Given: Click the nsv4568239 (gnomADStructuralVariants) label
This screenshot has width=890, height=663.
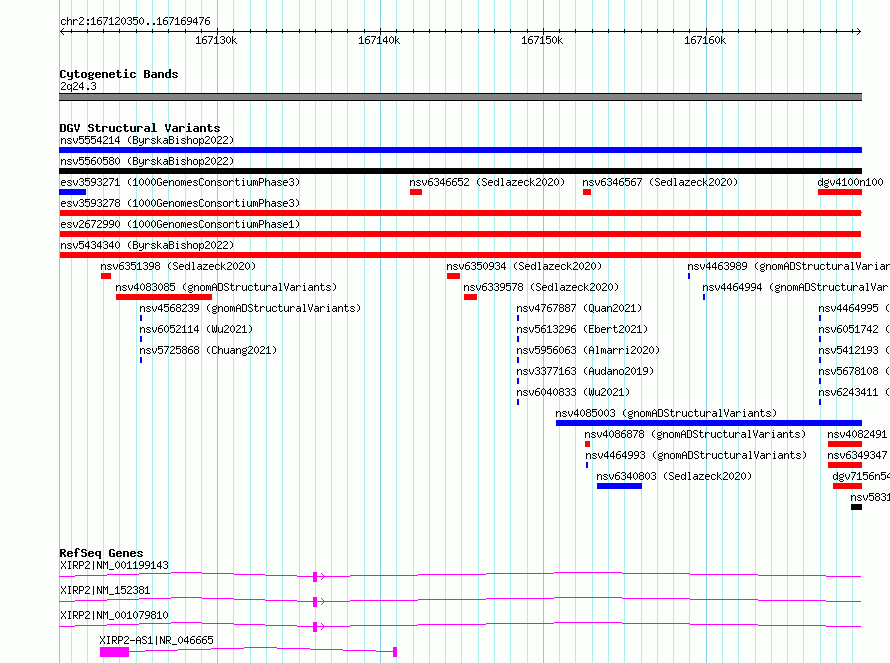Looking at the screenshot, I should point(250,308).
